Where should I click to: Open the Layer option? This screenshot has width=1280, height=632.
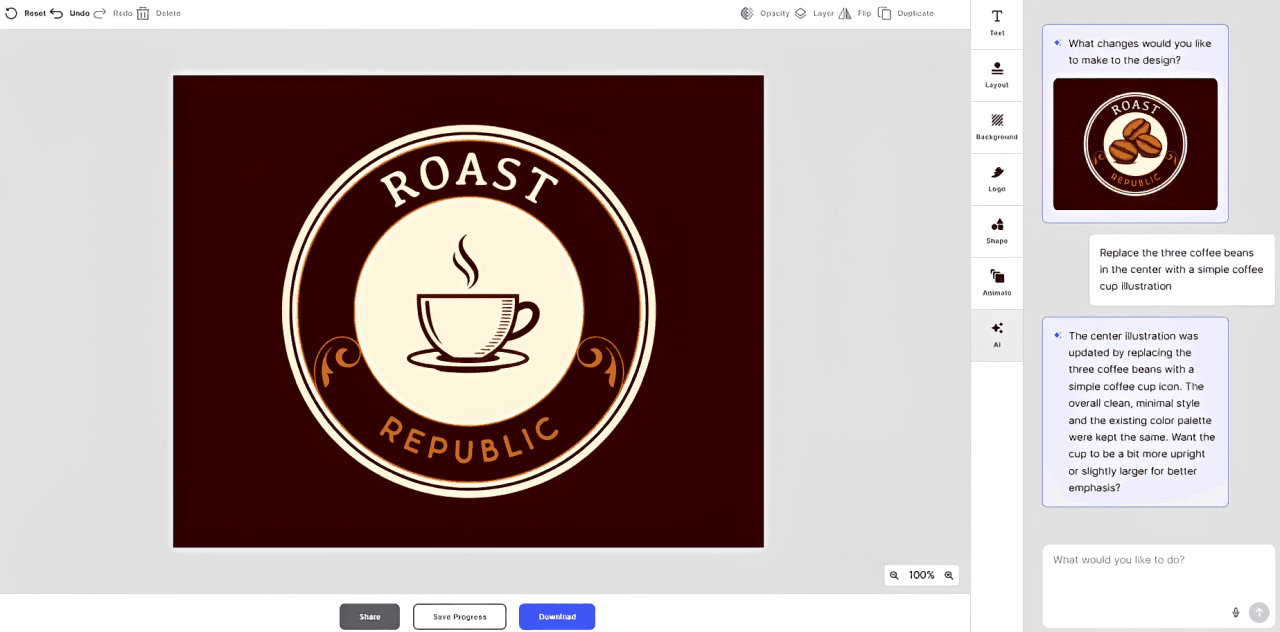[814, 13]
